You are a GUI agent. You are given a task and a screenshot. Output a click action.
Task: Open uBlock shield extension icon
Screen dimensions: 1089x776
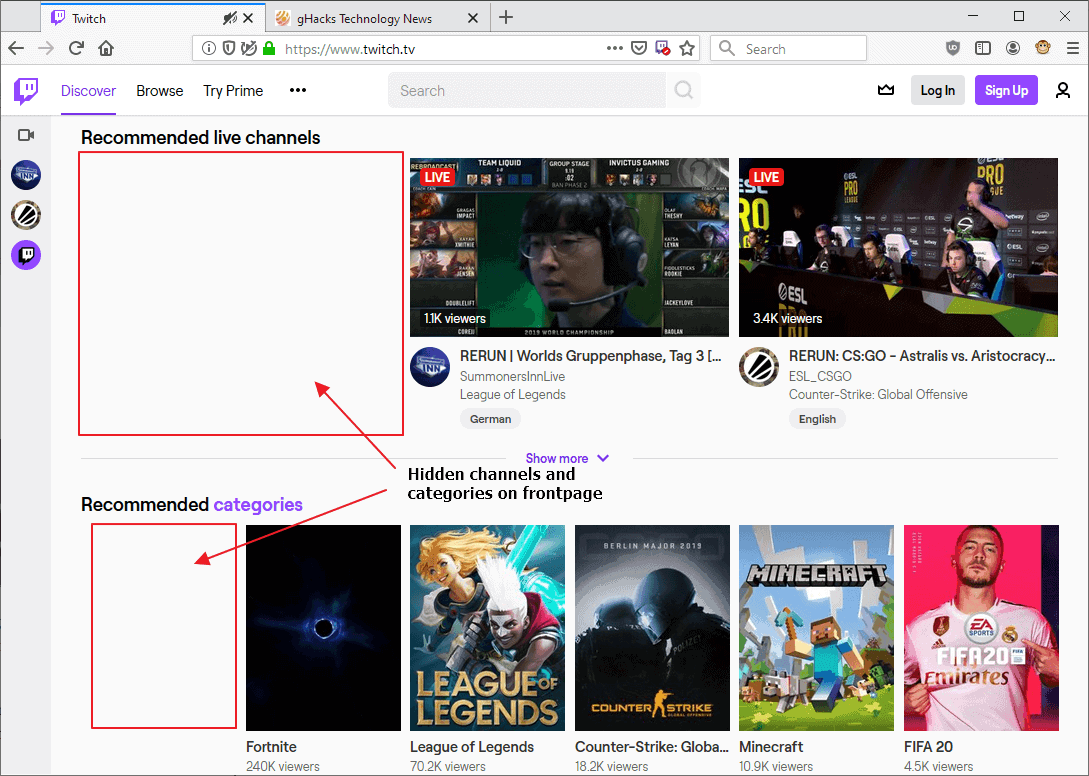click(953, 49)
